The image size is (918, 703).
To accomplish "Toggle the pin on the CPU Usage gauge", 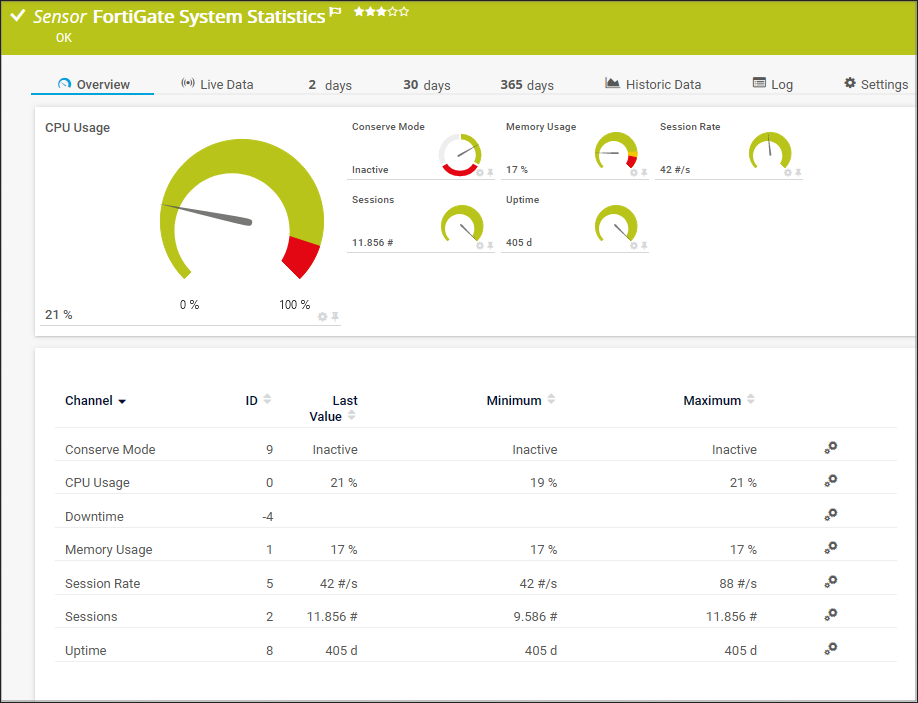I will click(x=336, y=317).
